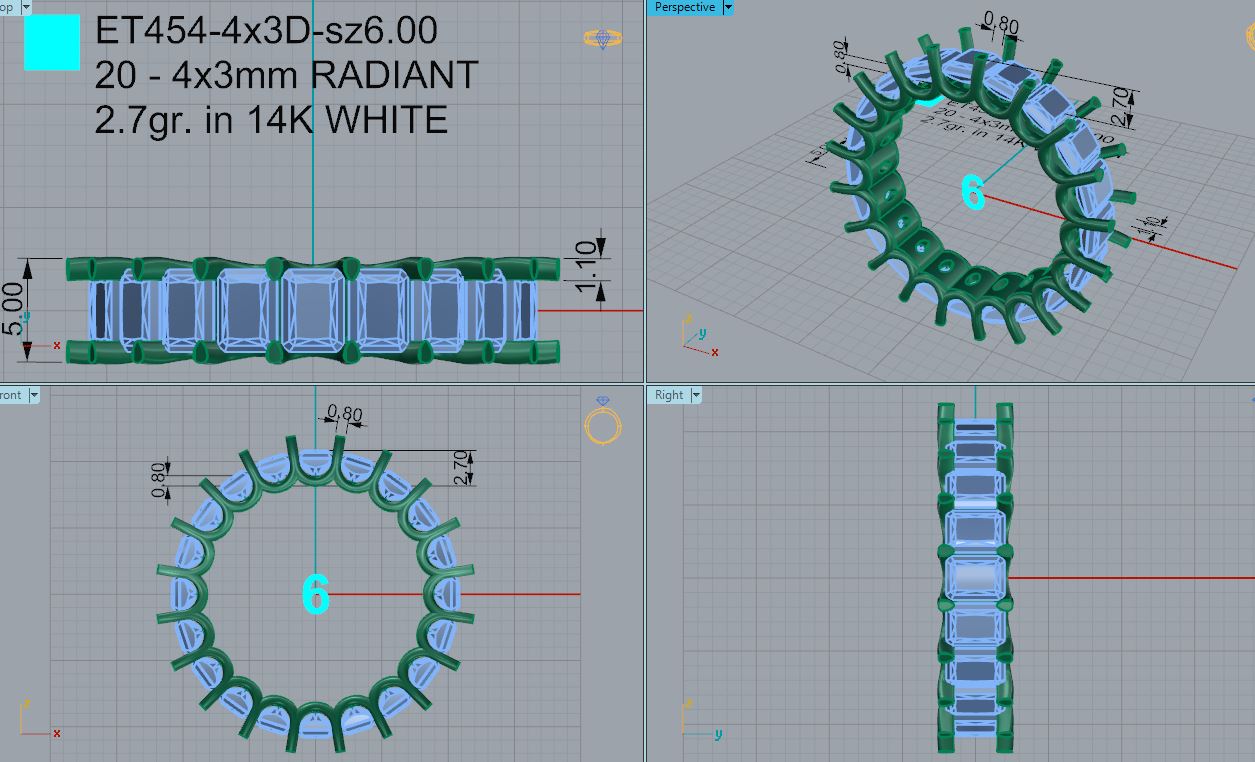Viewport: 1255px width, 762px height.
Task: Select the ring model in Right viewport
Action: click(974, 577)
